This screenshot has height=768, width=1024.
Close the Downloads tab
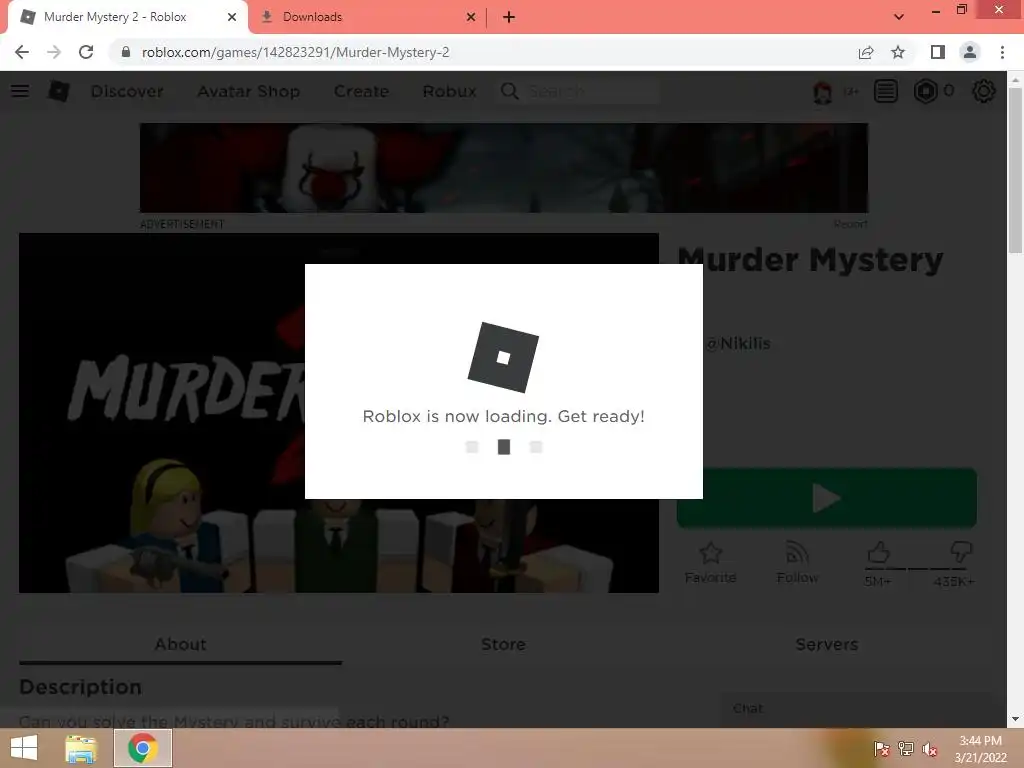(x=471, y=17)
